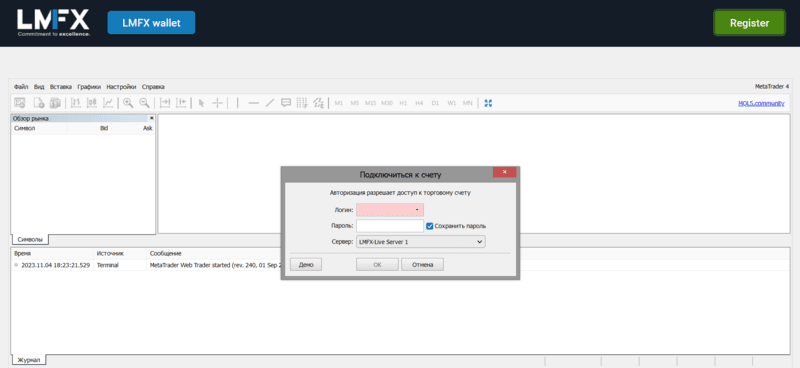The image size is (800, 368).
Task: Open the MQL5.community link
Action: (761, 103)
